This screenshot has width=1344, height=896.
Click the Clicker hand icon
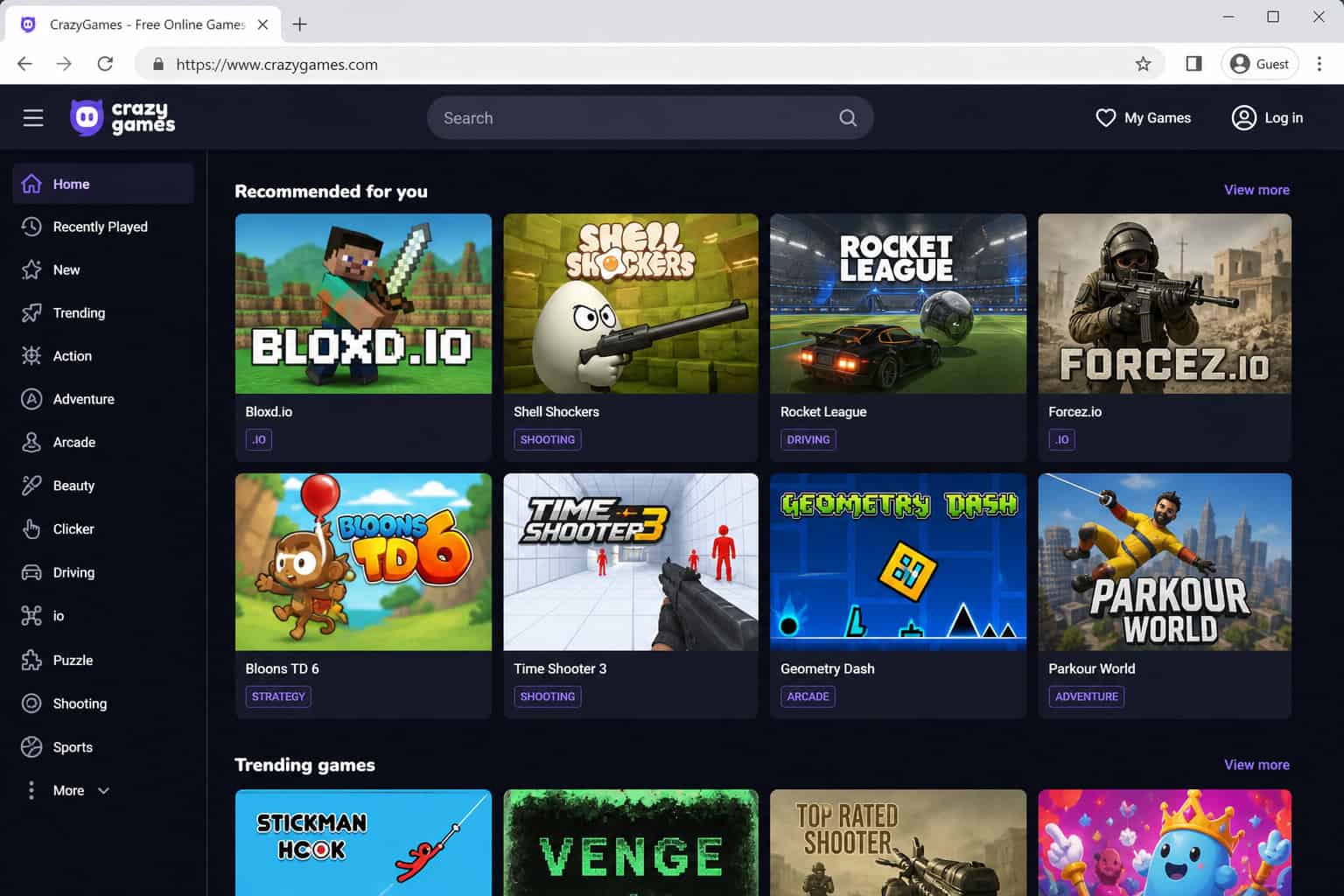coord(31,528)
